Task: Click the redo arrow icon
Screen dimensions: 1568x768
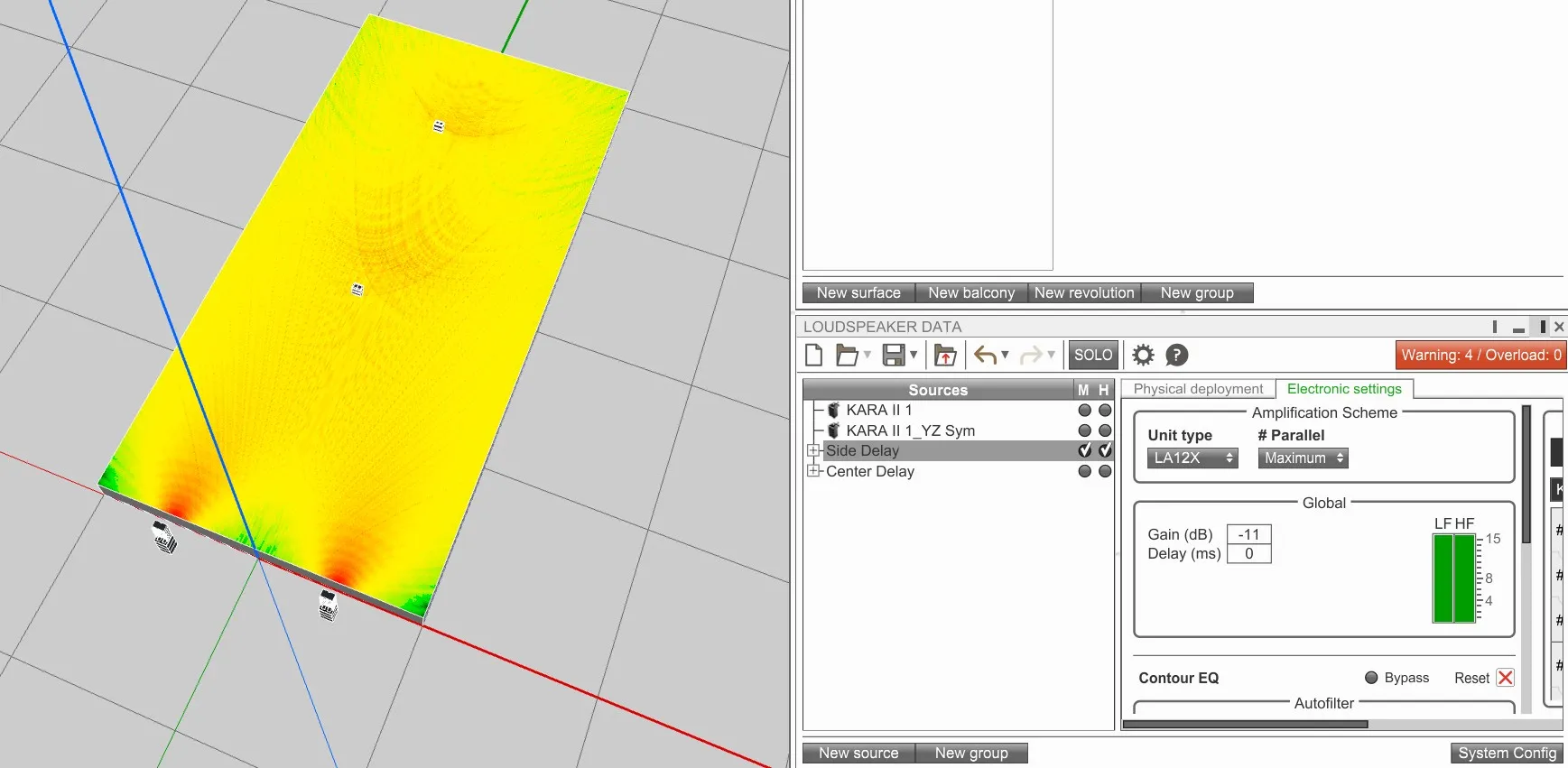Action: pyautogui.click(x=1031, y=356)
